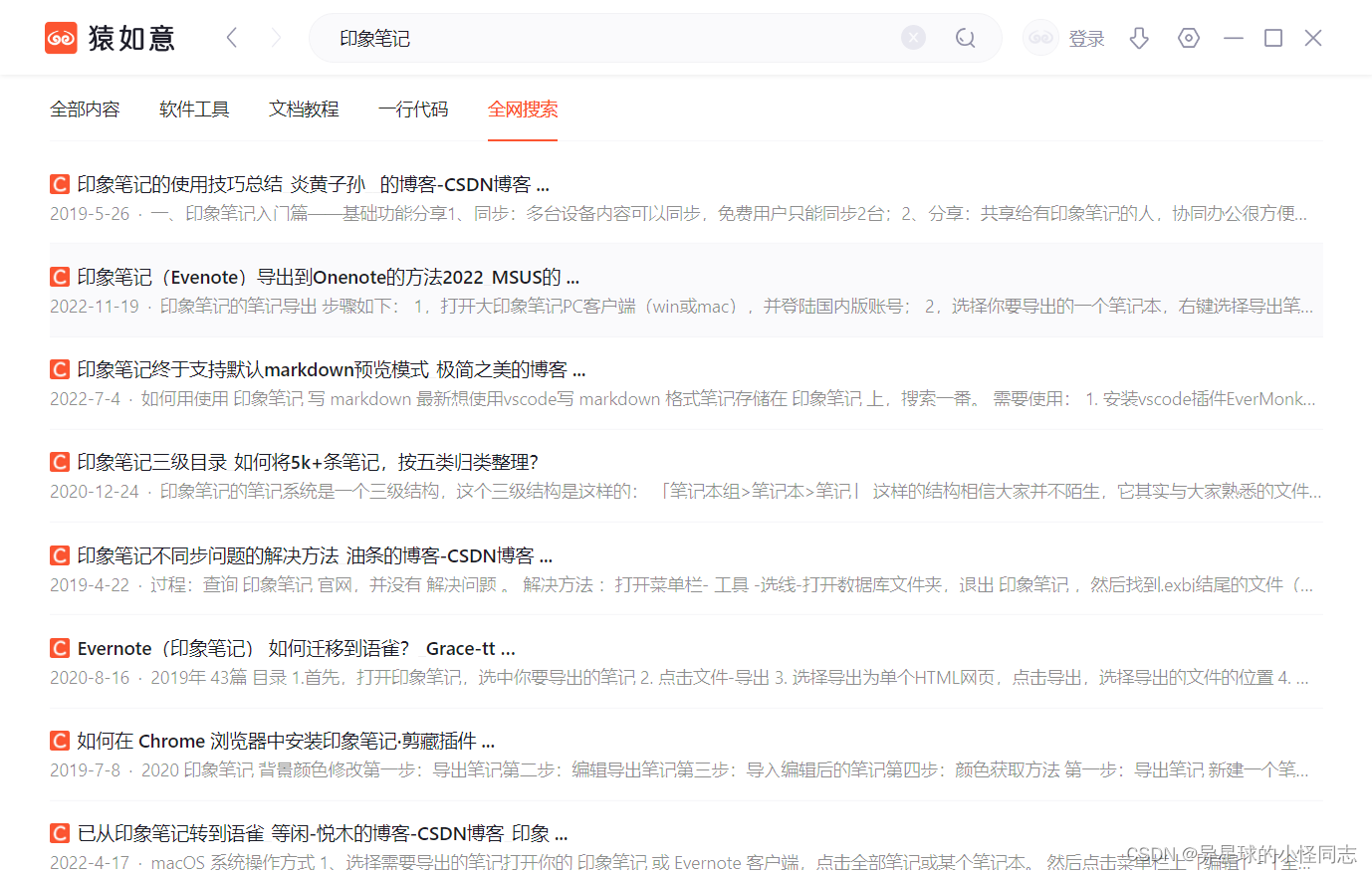Click the snippet dated 2022-7-4

tap(683, 398)
